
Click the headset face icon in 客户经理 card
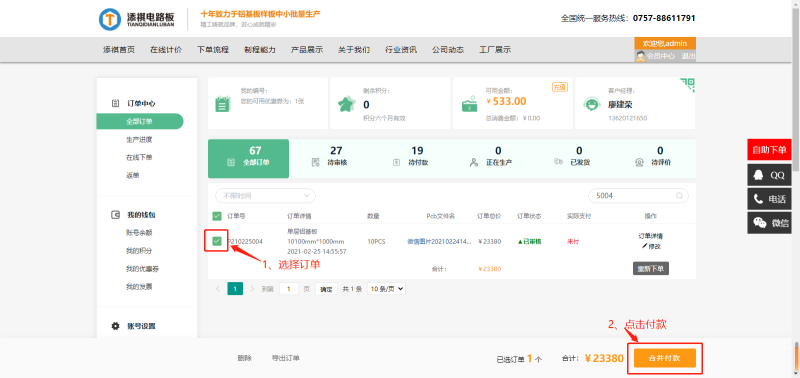tap(591, 104)
